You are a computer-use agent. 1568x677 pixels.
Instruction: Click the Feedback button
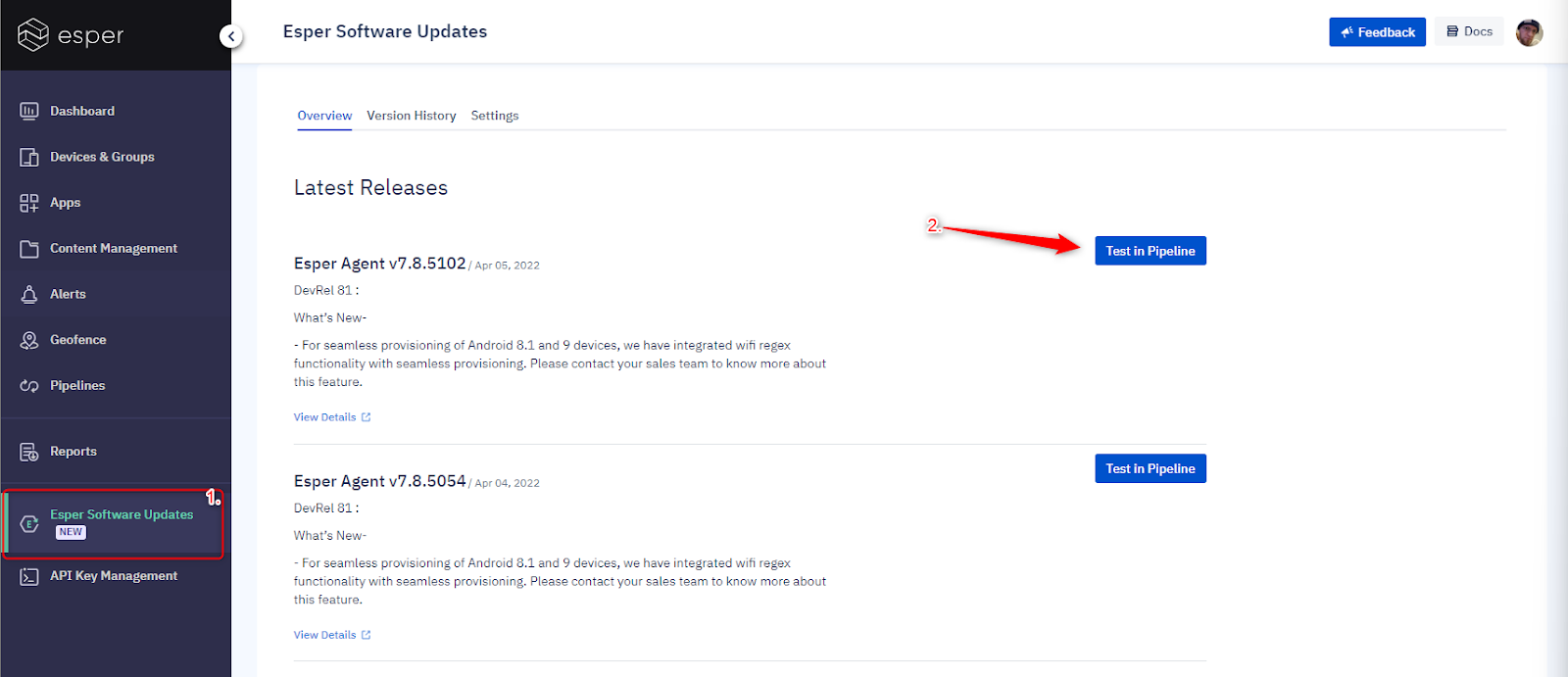click(1377, 32)
